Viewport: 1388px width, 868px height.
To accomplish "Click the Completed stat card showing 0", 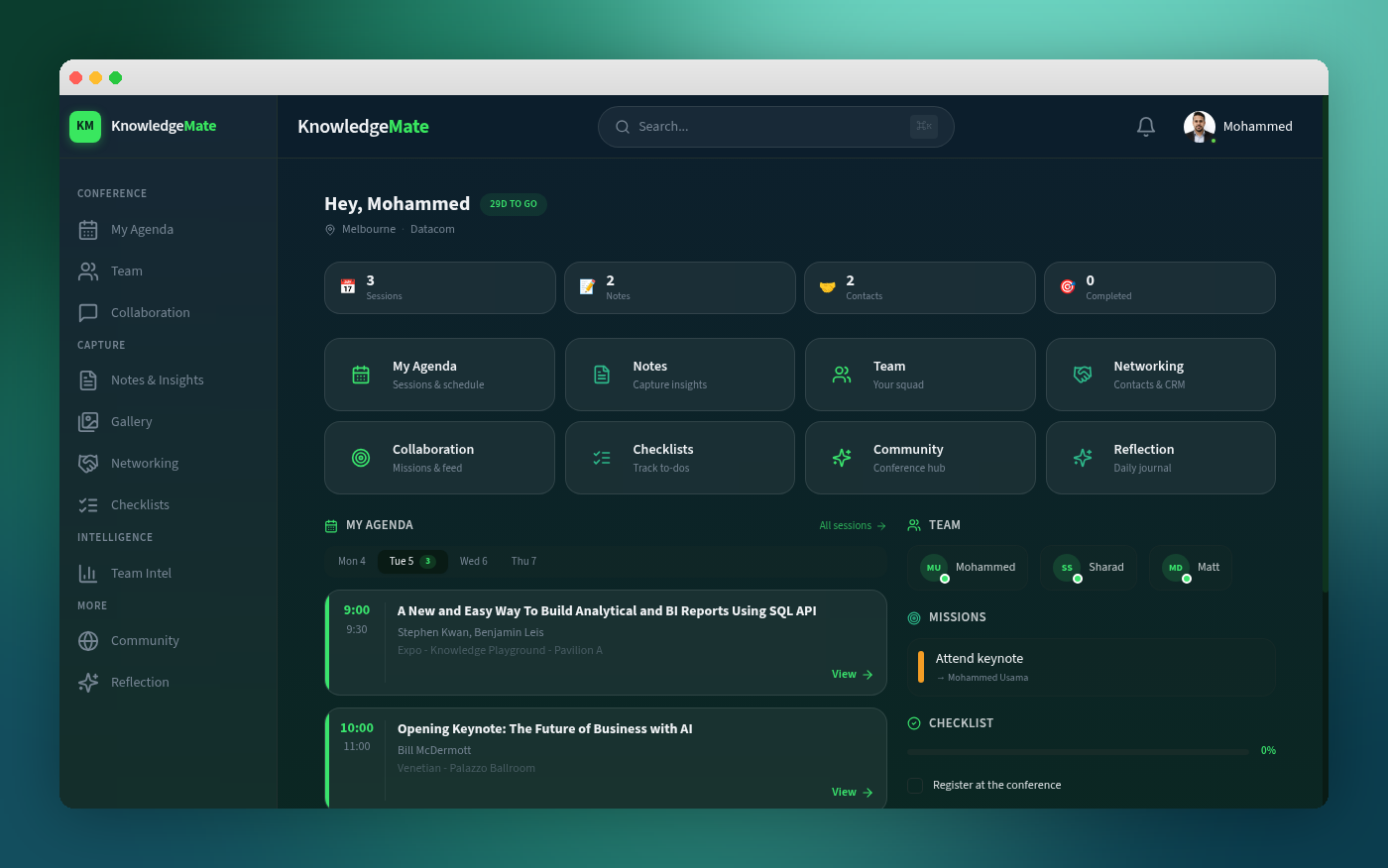I will click(1160, 288).
